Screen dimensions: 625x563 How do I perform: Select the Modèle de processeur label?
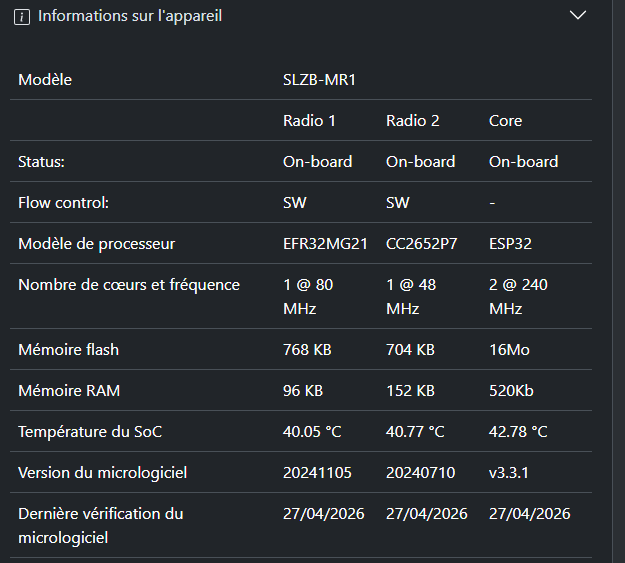pyautogui.click(x=96, y=244)
